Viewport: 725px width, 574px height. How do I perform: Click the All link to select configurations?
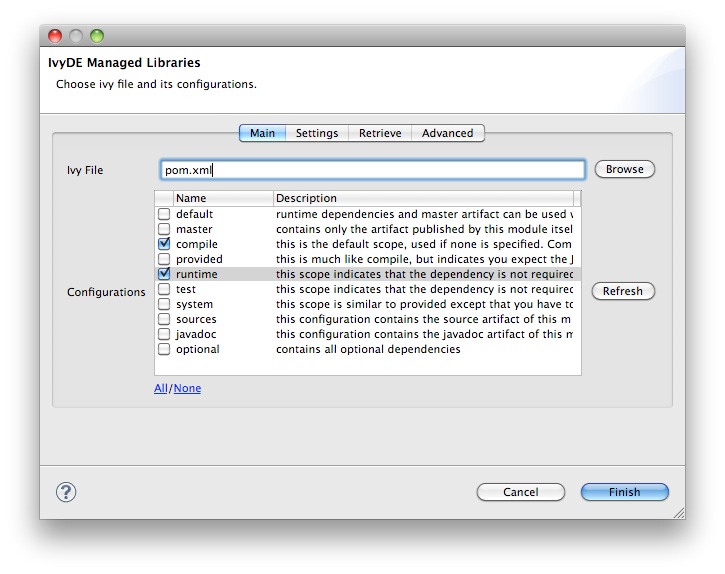pos(160,388)
